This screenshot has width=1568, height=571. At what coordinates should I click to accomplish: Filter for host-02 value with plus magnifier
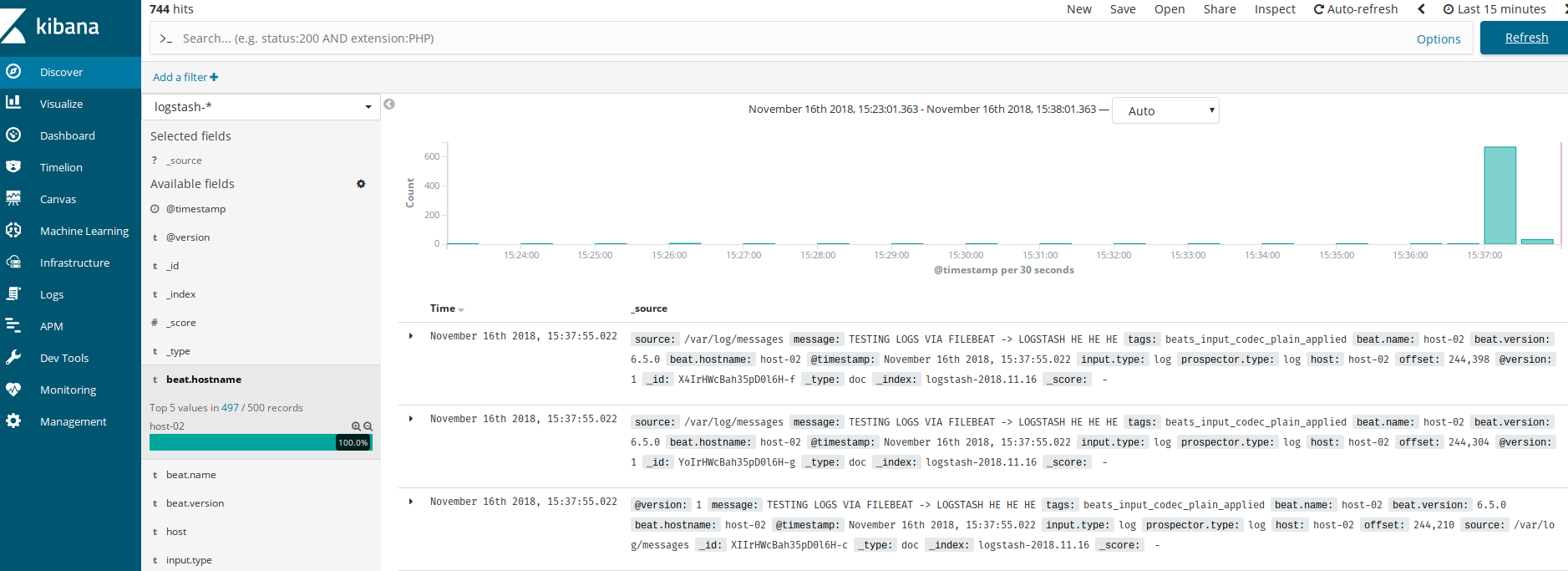tap(356, 426)
